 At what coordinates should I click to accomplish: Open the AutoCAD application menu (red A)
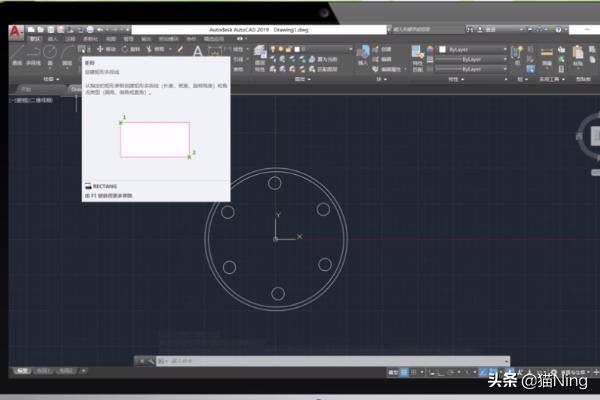tap(15, 32)
